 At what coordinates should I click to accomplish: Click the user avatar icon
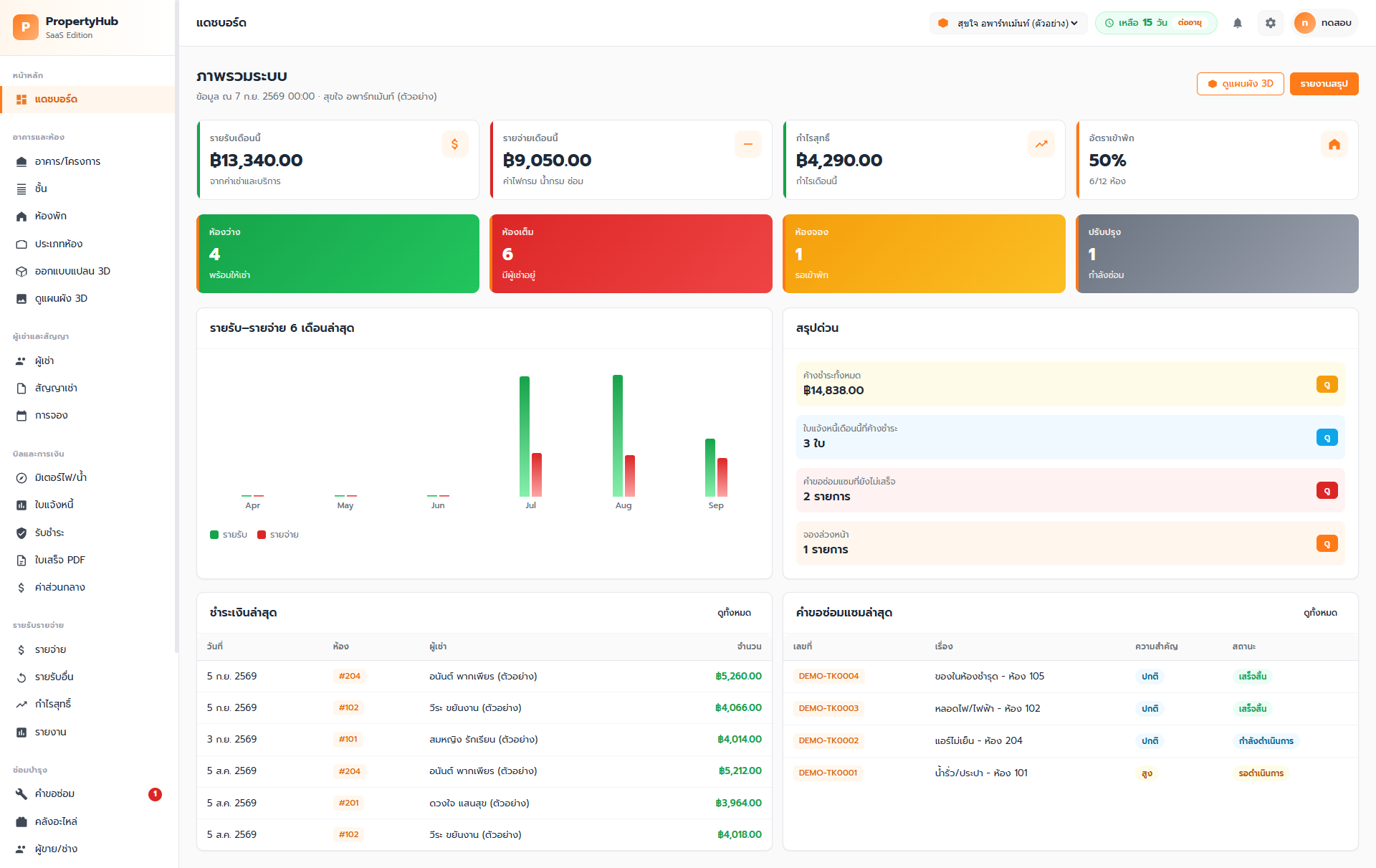tap(1304, 23)
